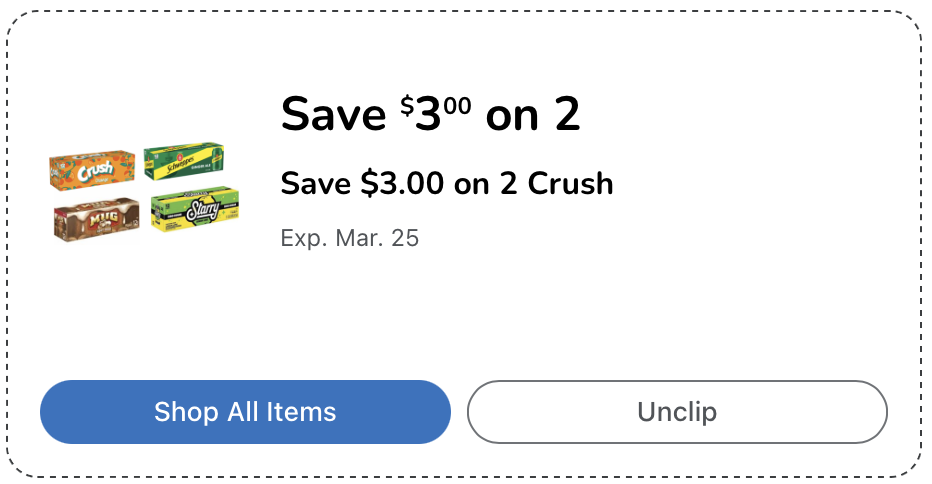Click the Starry lemon lime box image
932x484 pixels.
[195, 208]
